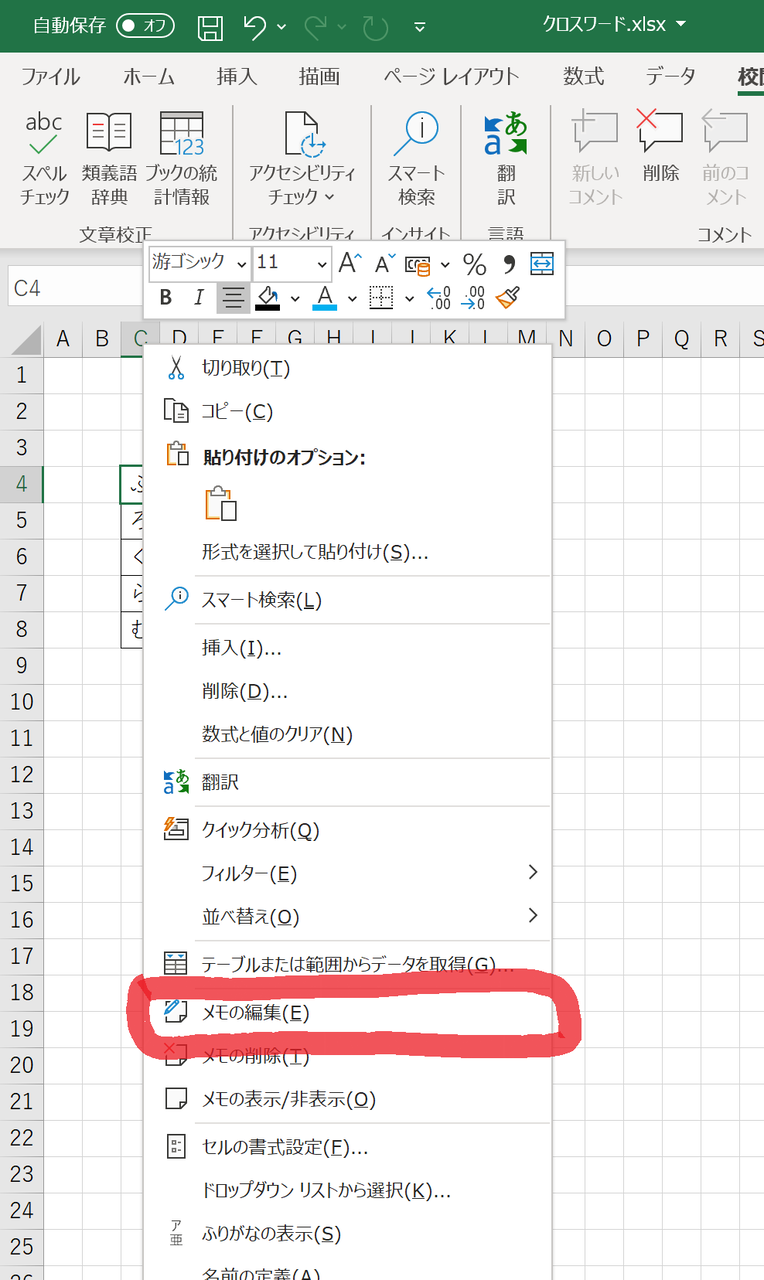The height and width of the screenshot is (1280, 764).
Task: Switch to the 描画 ribbon tab
Action: 320,77
